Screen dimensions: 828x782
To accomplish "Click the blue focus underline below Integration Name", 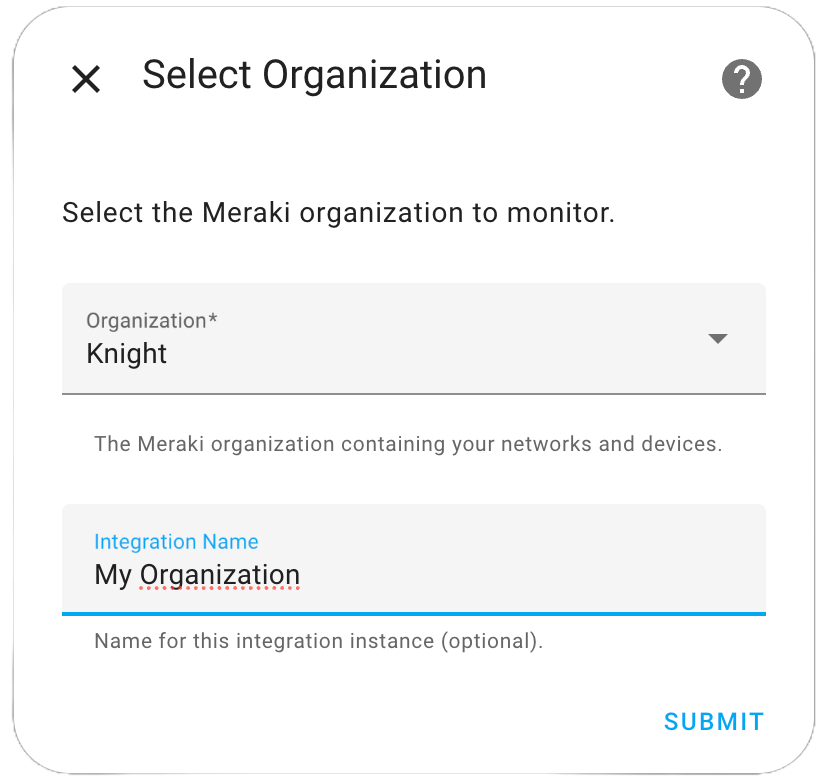I will tap(413, 614).
